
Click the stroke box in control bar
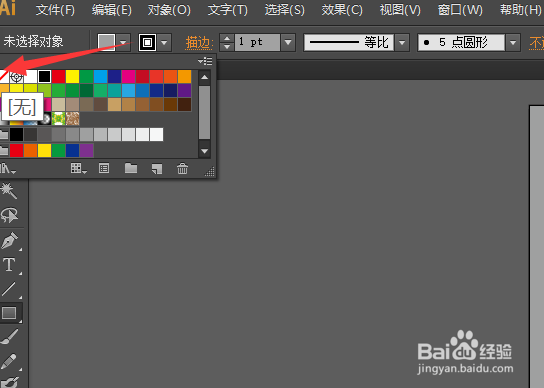click(x=147, y=42)
